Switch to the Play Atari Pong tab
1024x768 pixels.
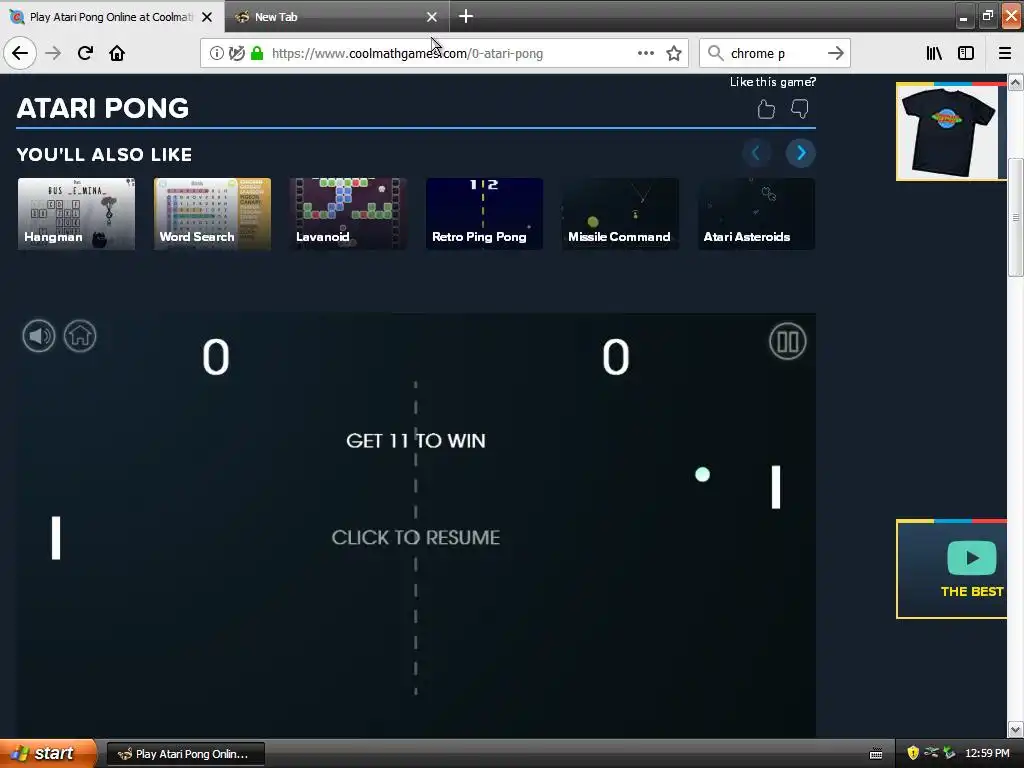click(112, 17)
